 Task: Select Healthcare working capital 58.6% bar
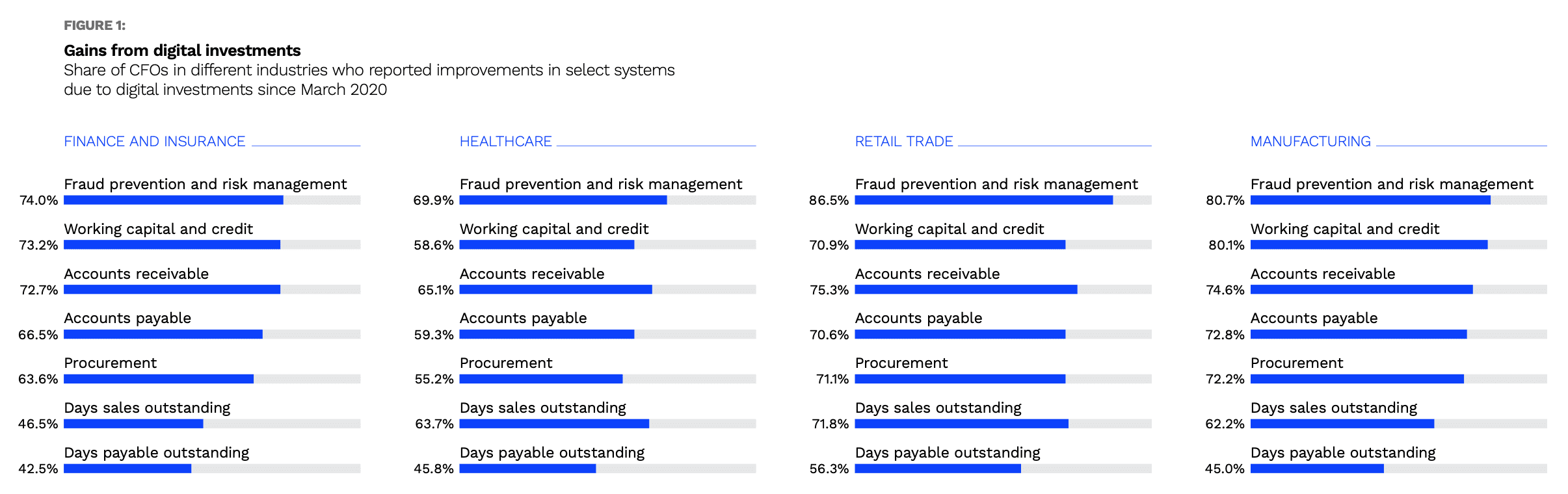(546, 245)
